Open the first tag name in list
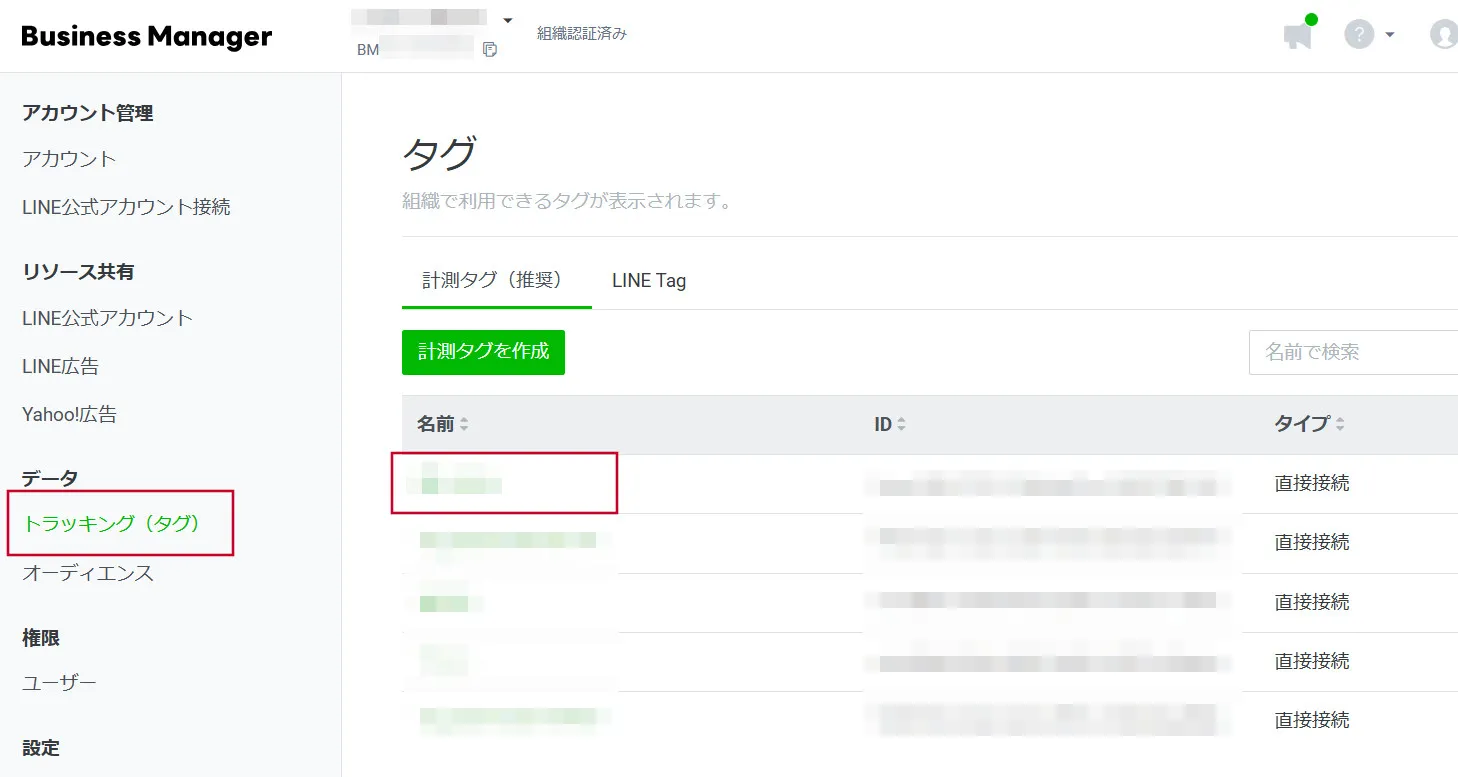Viewport: 1458px width, 777px height. [x=461, y=485]
